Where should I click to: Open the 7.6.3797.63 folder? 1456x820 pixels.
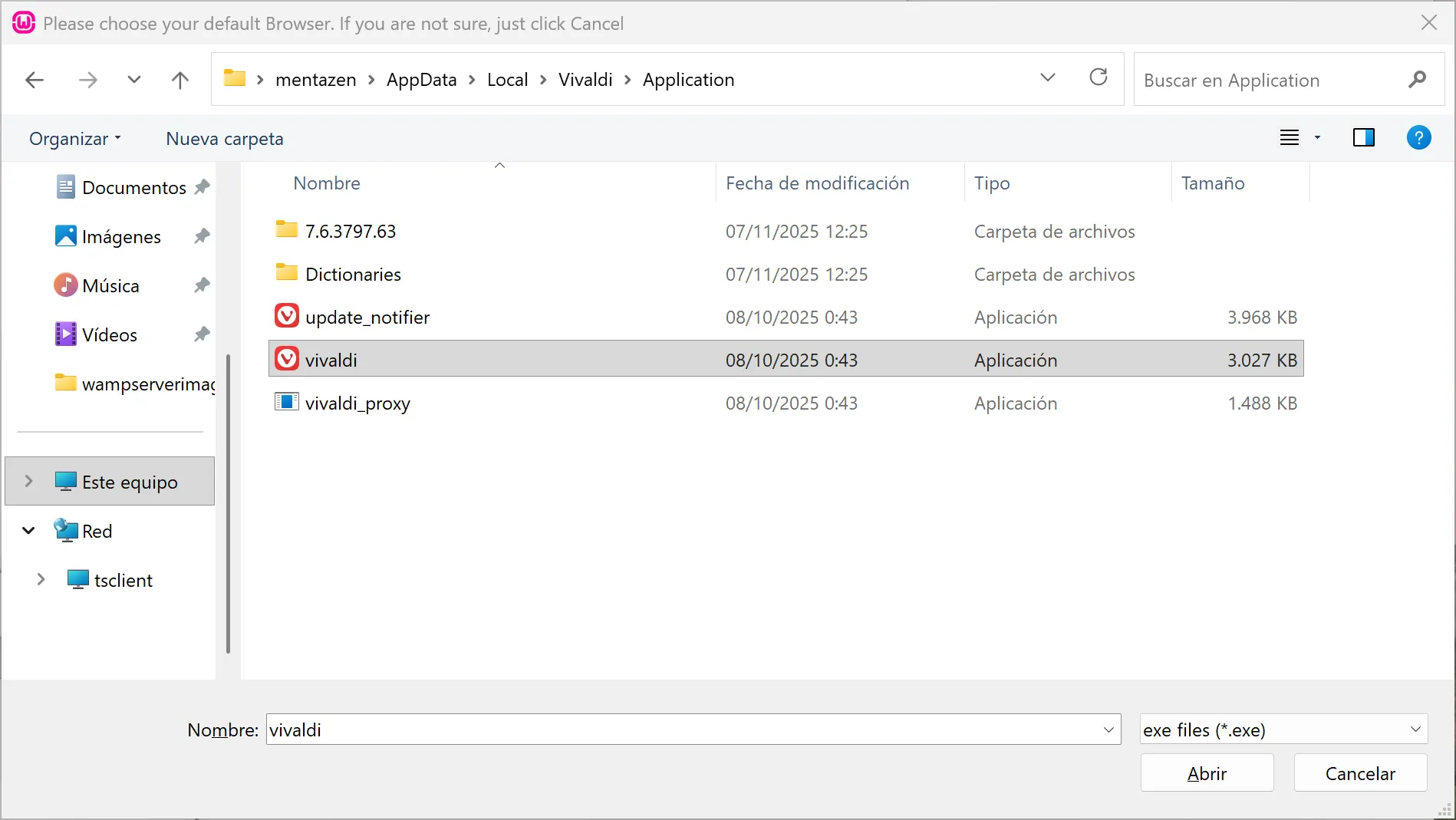[350, 232]
